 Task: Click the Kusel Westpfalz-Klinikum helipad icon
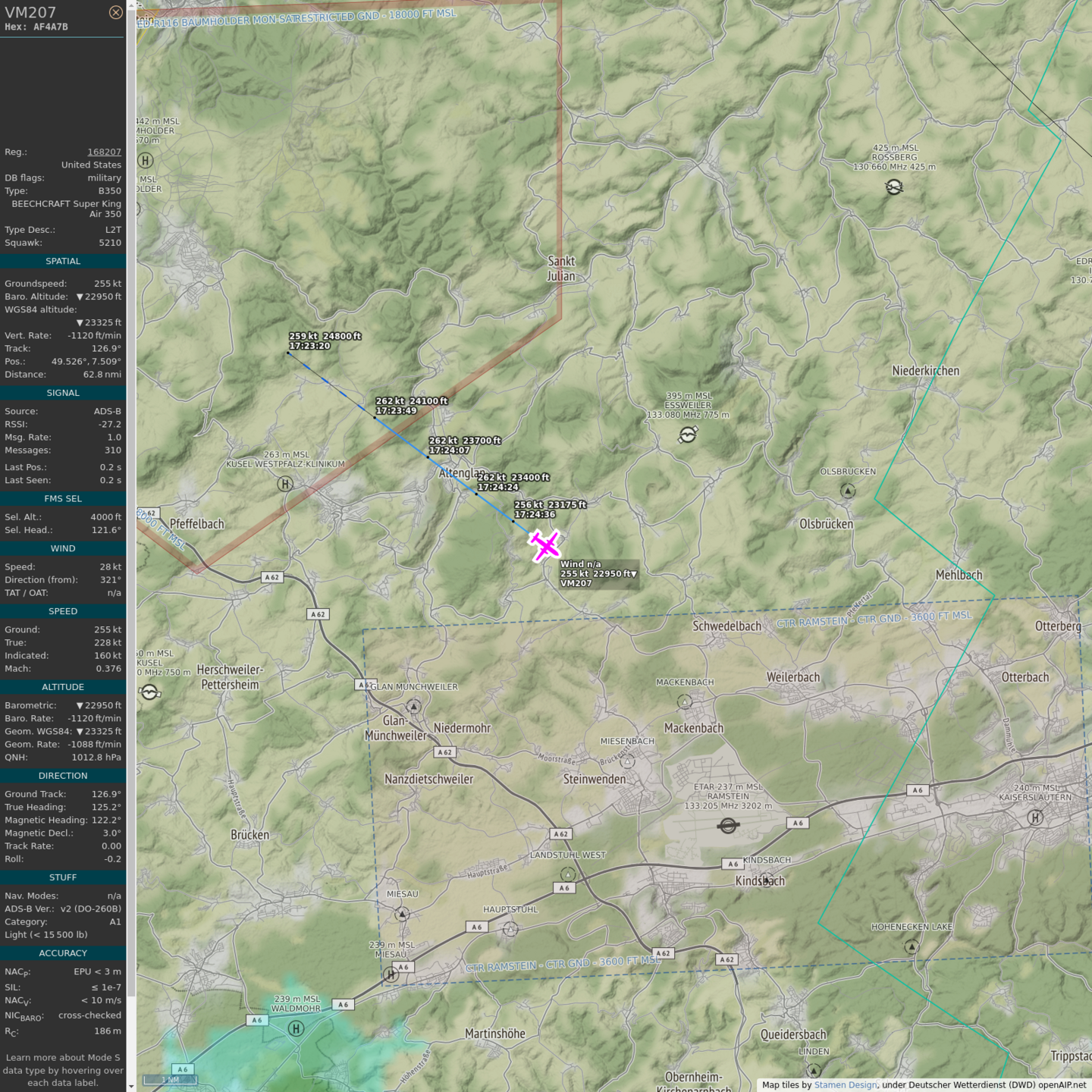point(285,484)
